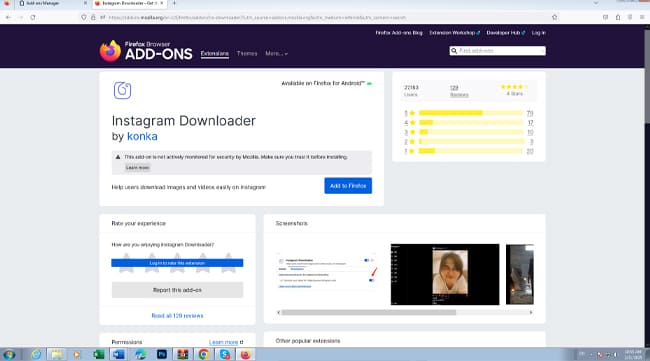
Task: Click the Add to Firefox button
Action: (348, 186)
